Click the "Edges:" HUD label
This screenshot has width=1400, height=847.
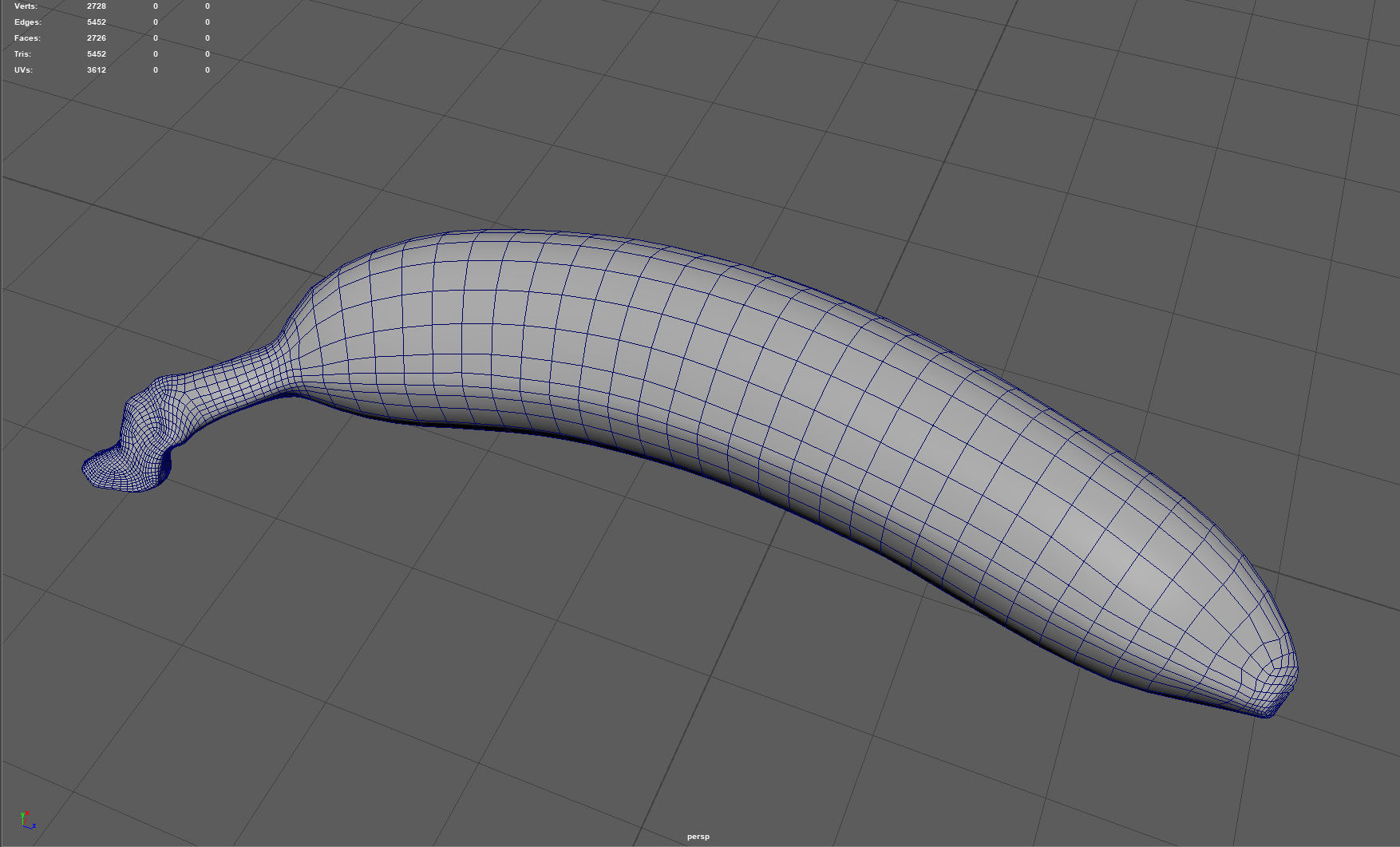point(27,22)
